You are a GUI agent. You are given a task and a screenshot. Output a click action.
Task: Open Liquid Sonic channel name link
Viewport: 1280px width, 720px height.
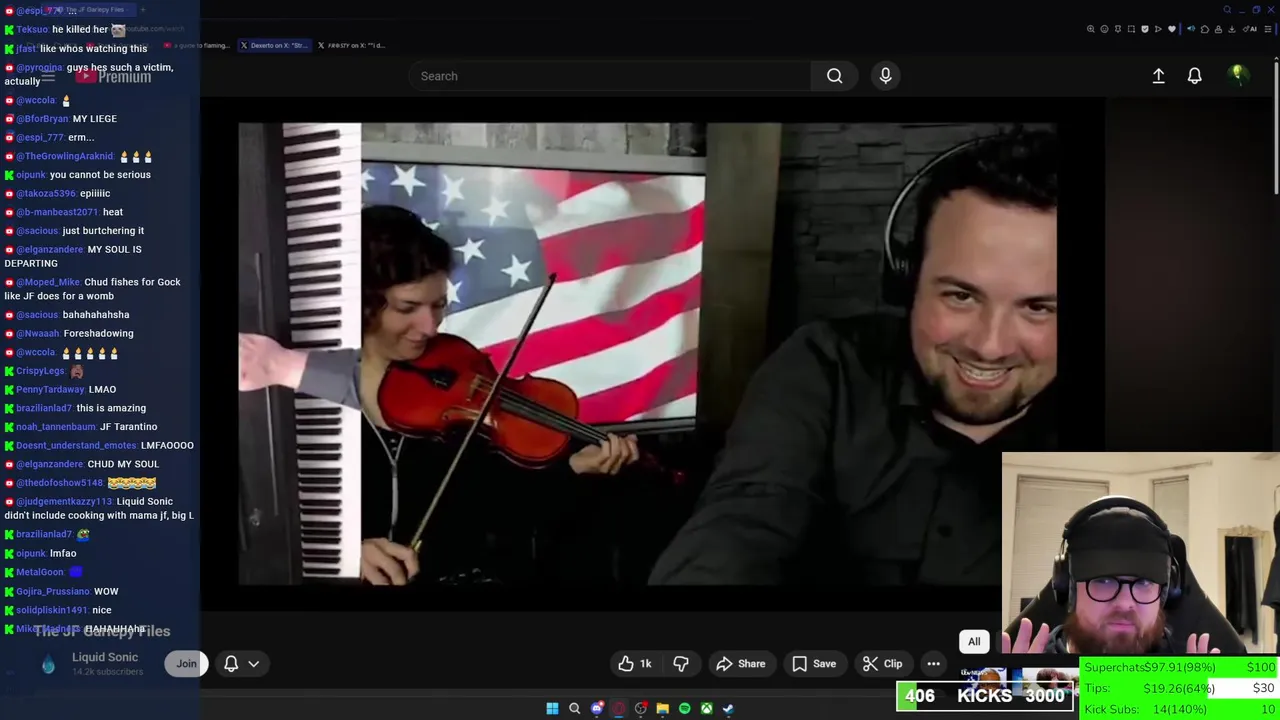pyautogui.click(x=105, y=657)
